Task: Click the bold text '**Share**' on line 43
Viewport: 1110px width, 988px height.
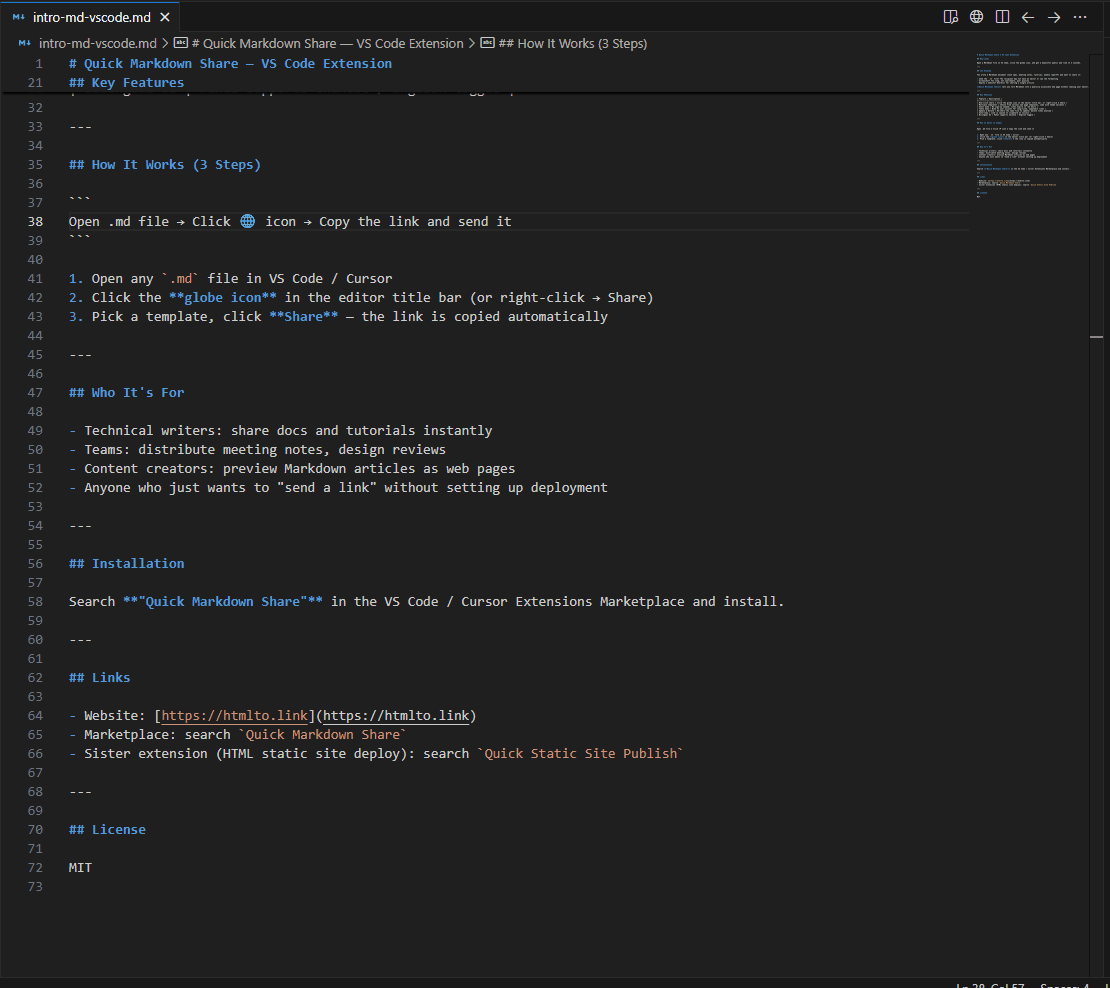Action: tap(304, 317)
